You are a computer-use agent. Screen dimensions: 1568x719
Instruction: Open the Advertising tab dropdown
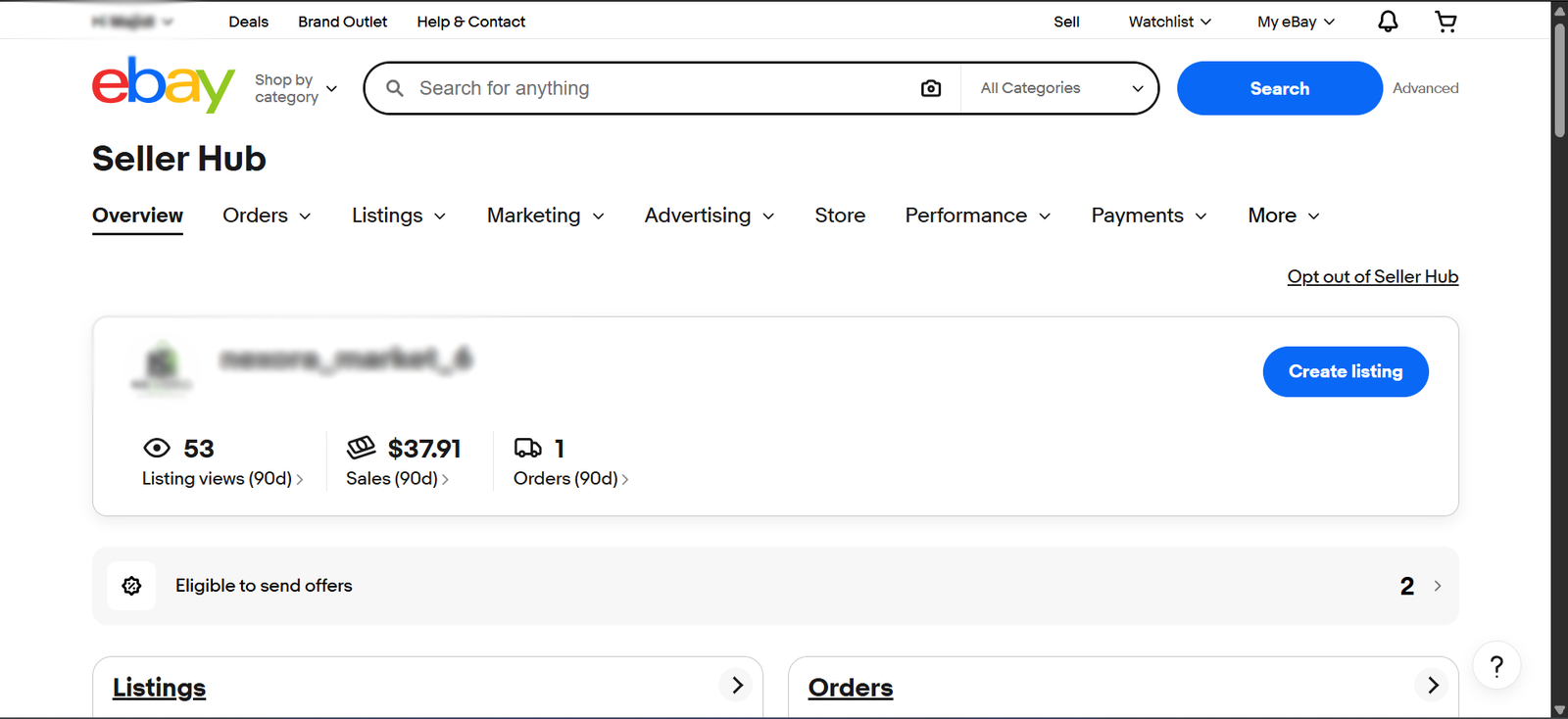click(710, 216)
